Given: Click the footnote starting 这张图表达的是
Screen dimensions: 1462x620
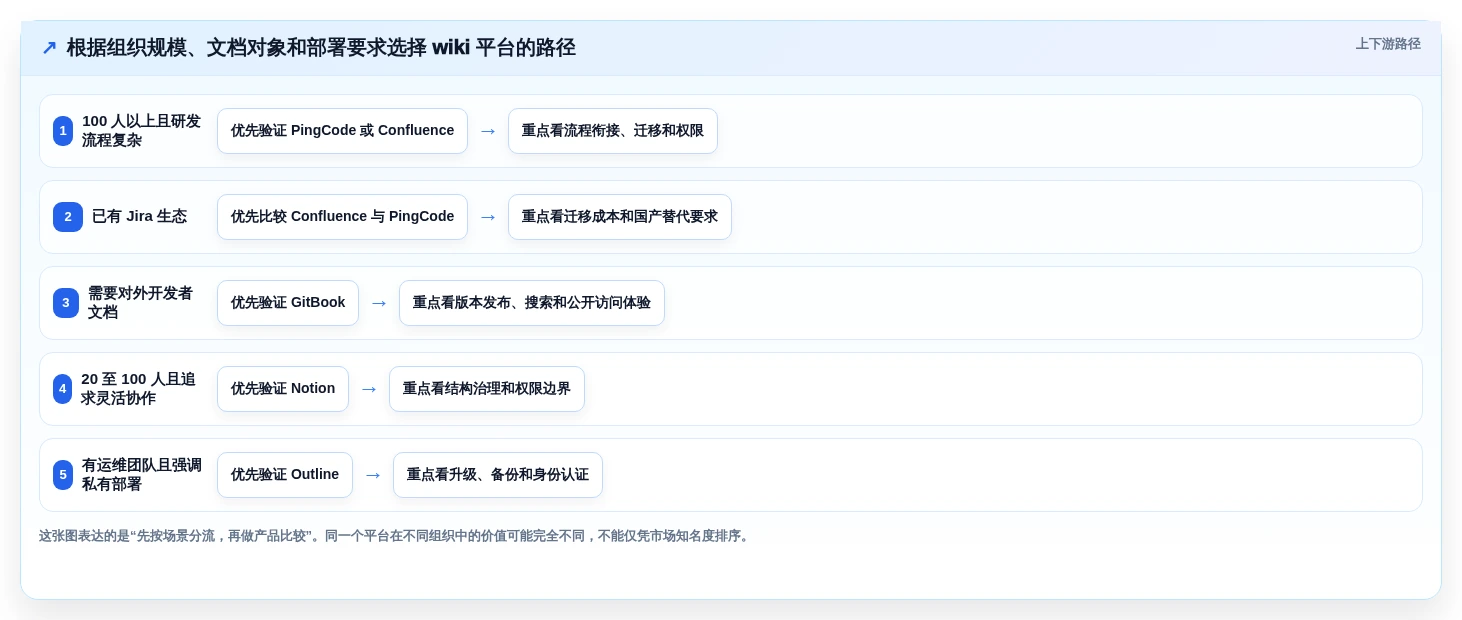Looking at the screenshot, I should click(396, 536).
